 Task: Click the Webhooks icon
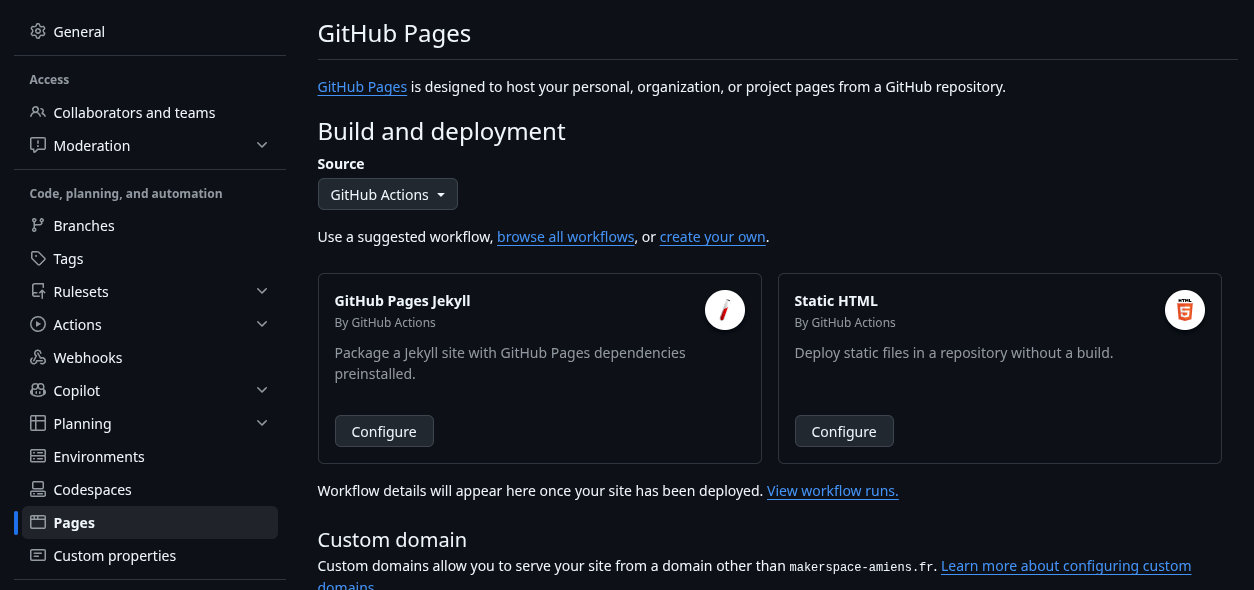pos(38,357)
